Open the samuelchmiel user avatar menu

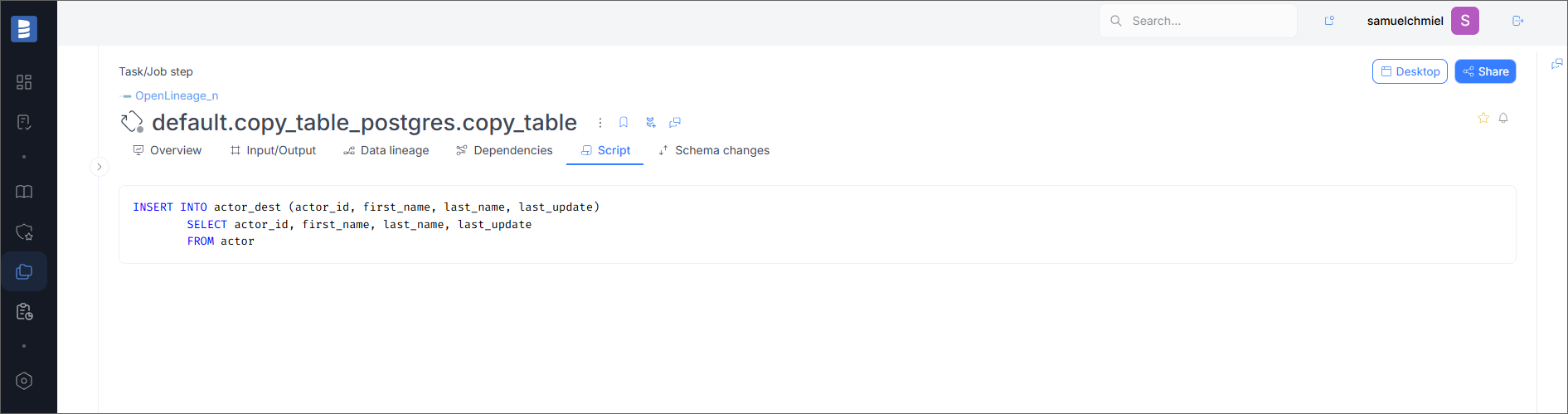[1465, 21]
